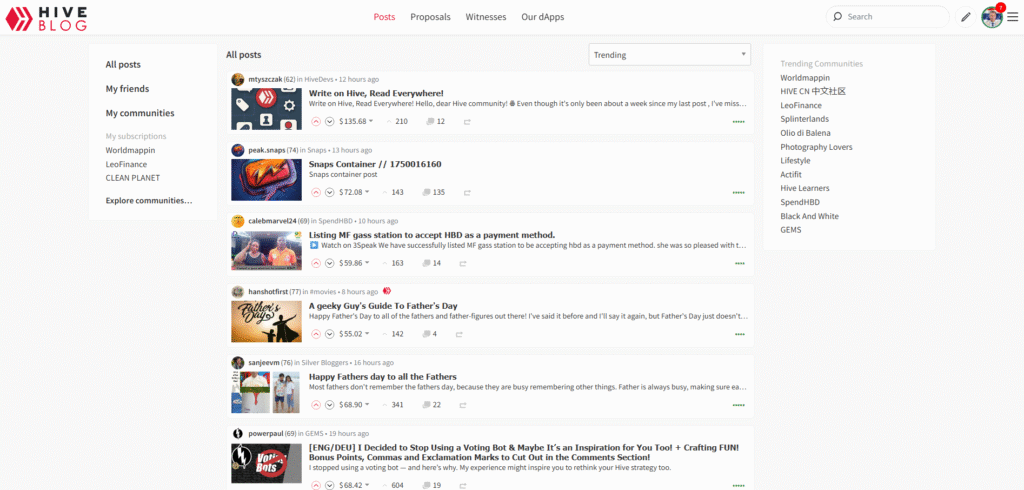
Task: Click the red Hive icon beside hanshotfirst's post time
Action: pyautogui.click(x=387, y=291)
